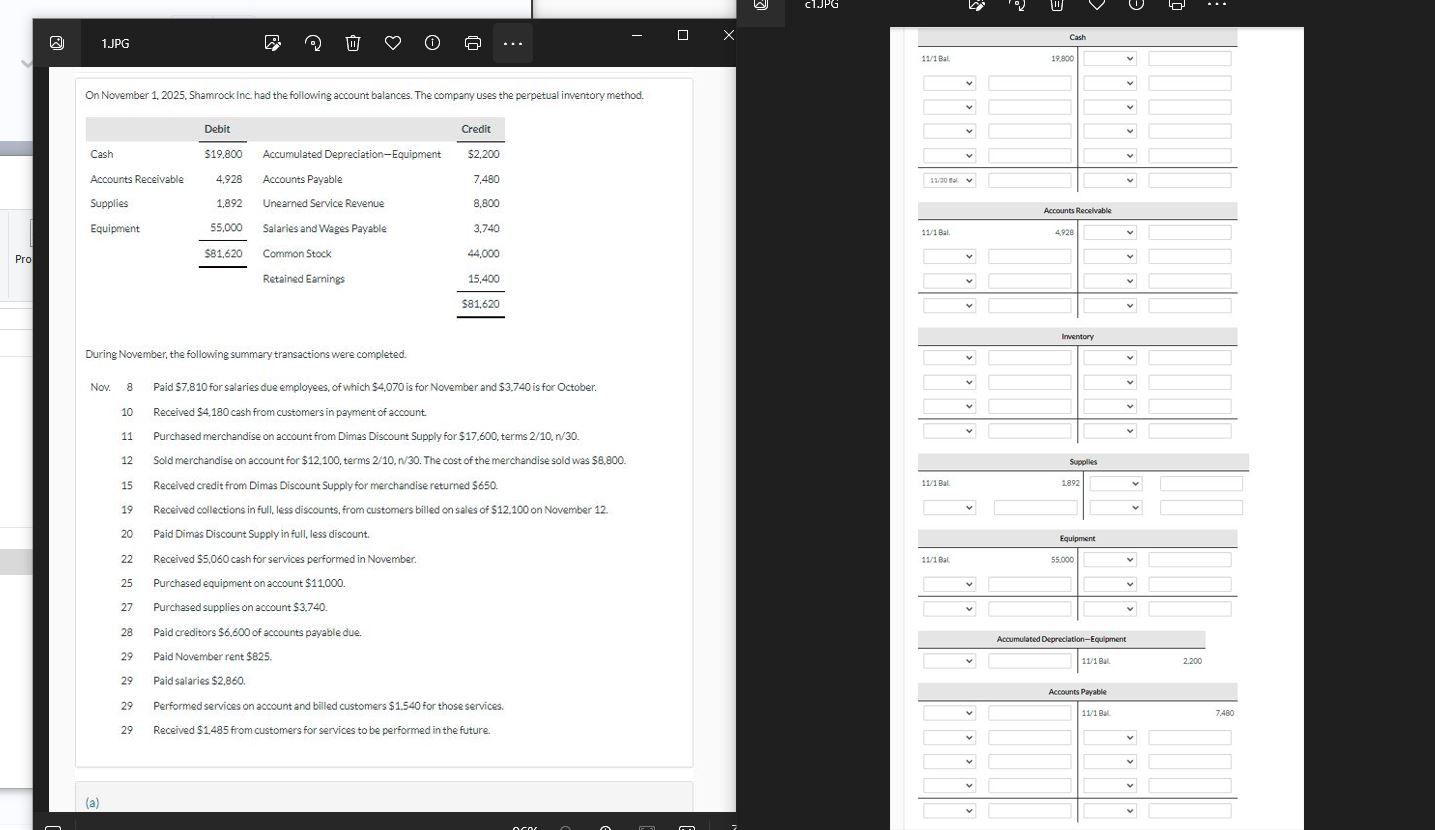The height and width of the screenshot is (830, 1435).
Task: Open the 11/30 Bal. dropdown in Cash account
Action: point(949,180)
